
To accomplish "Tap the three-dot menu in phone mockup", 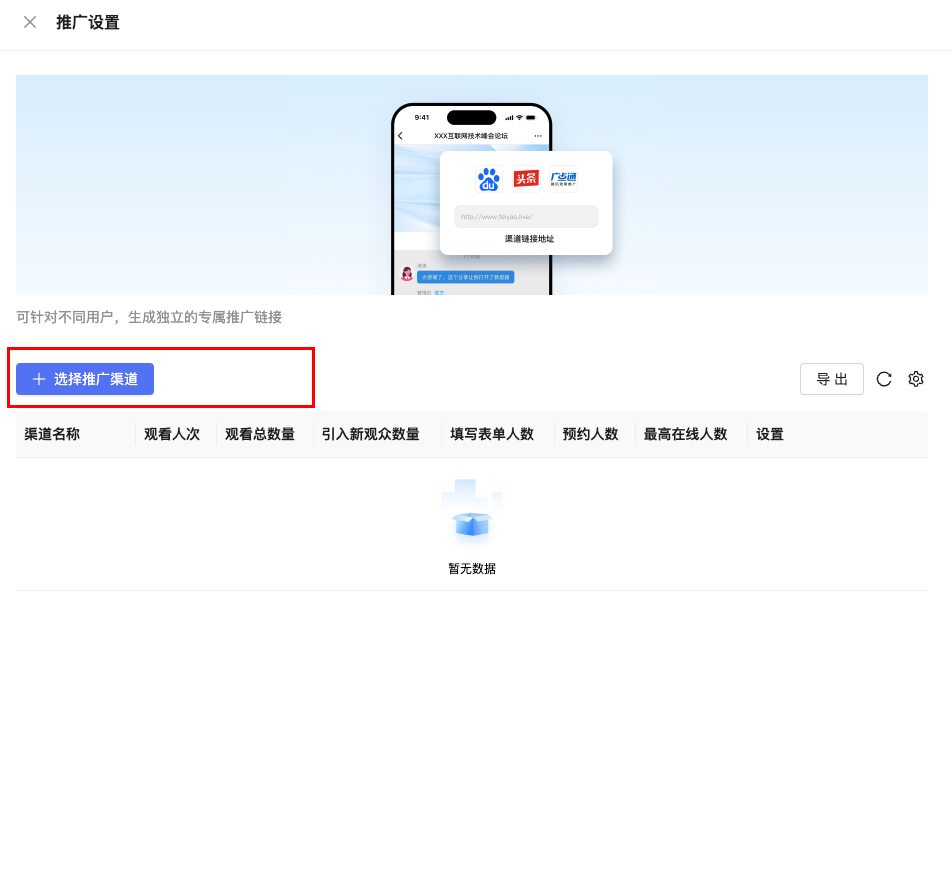I will coord(538,136).
